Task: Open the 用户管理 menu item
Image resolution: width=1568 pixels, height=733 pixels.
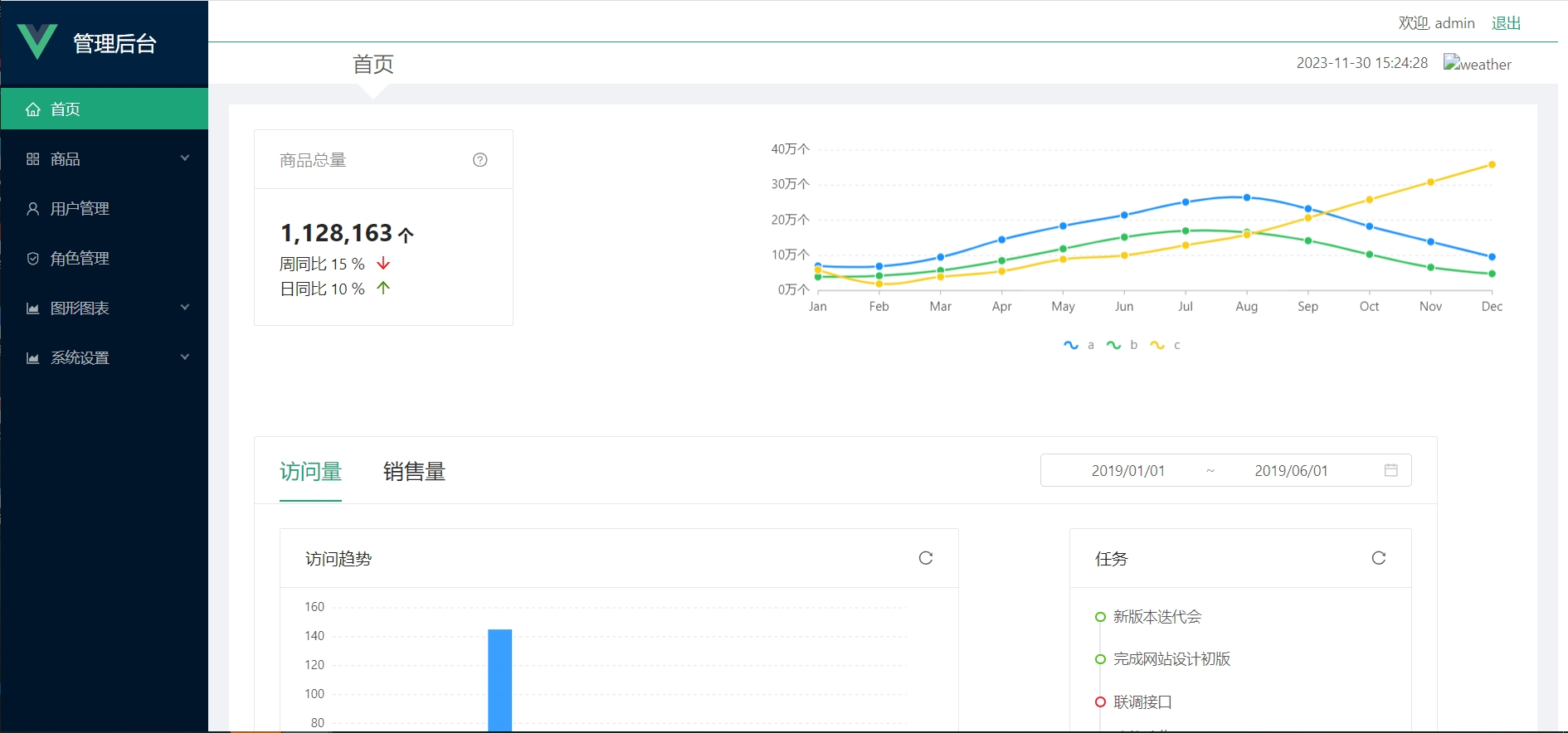Action: [105, 208]
